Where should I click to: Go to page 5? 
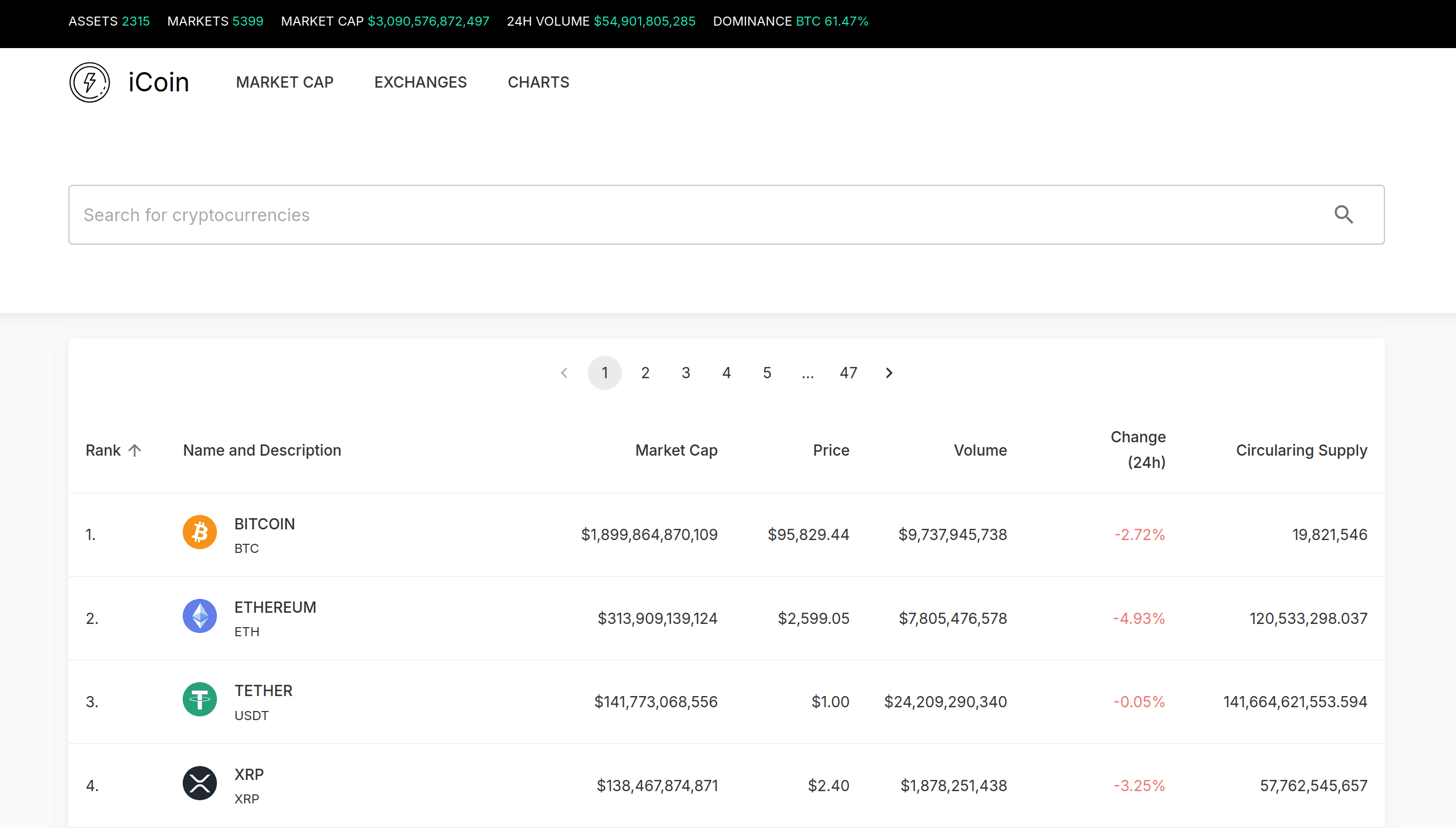coord(767,373)
